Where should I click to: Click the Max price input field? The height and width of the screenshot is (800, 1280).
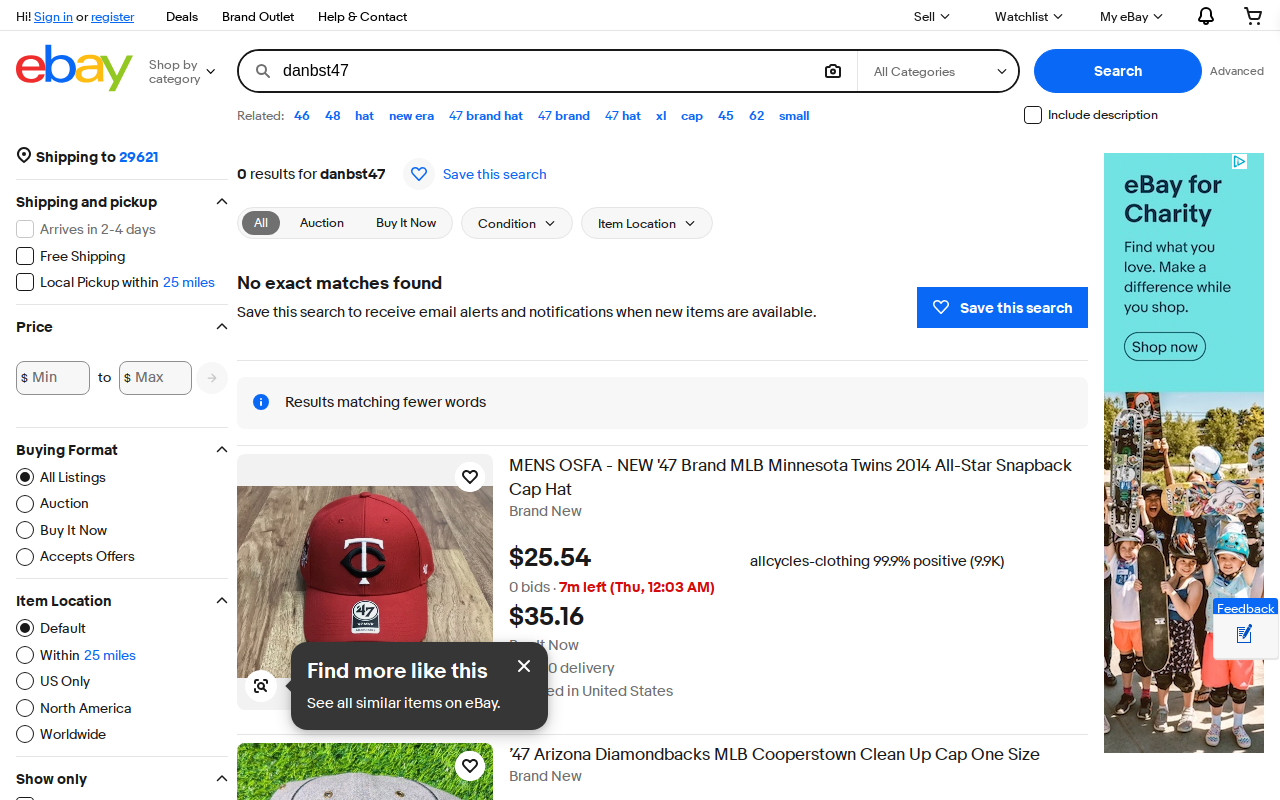pos(155,378)
